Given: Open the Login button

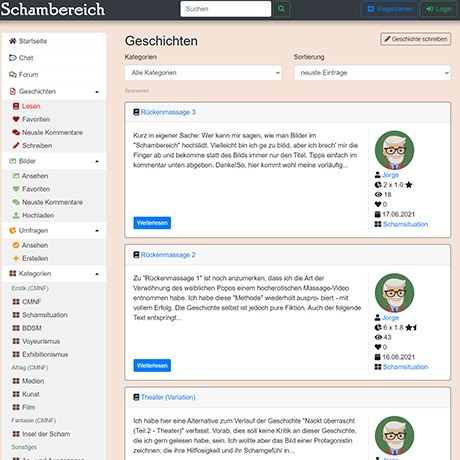Looking at the screenshot, I should click(x=439, y=9).
